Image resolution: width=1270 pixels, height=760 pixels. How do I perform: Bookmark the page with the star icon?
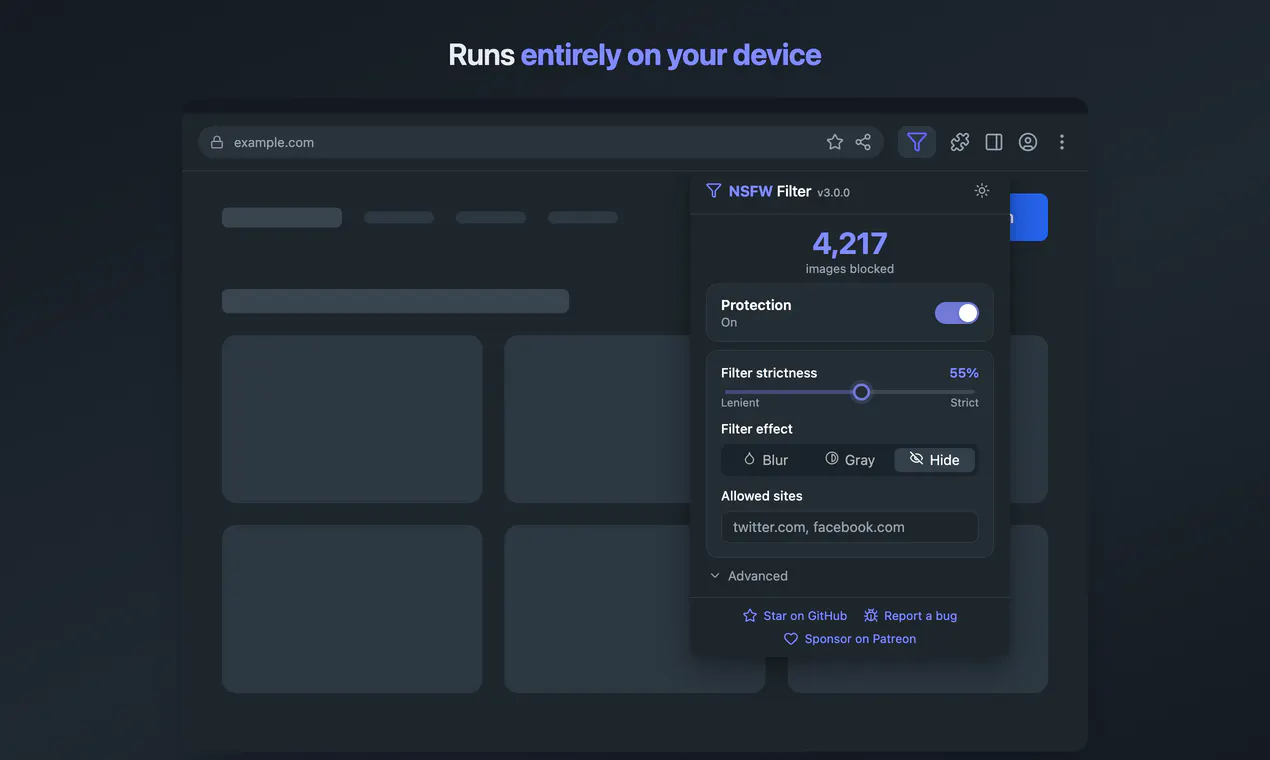tap(835, 142)
